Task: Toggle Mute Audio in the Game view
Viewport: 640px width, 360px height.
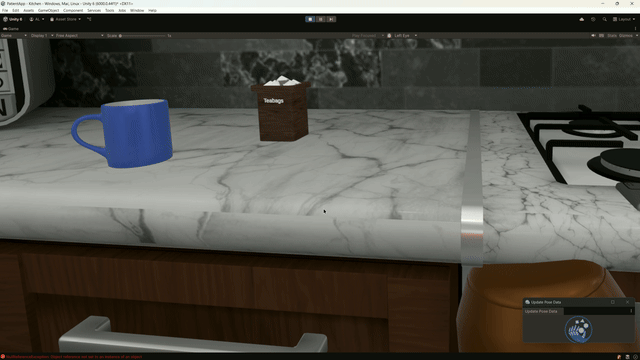Action: pos(593,36)
